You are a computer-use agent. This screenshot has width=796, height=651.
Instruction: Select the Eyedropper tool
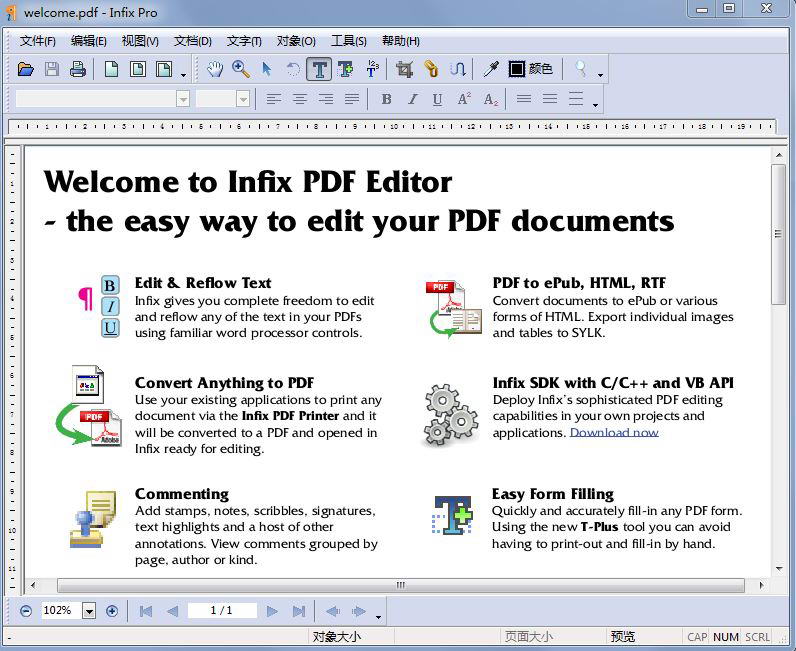[490, 69]
